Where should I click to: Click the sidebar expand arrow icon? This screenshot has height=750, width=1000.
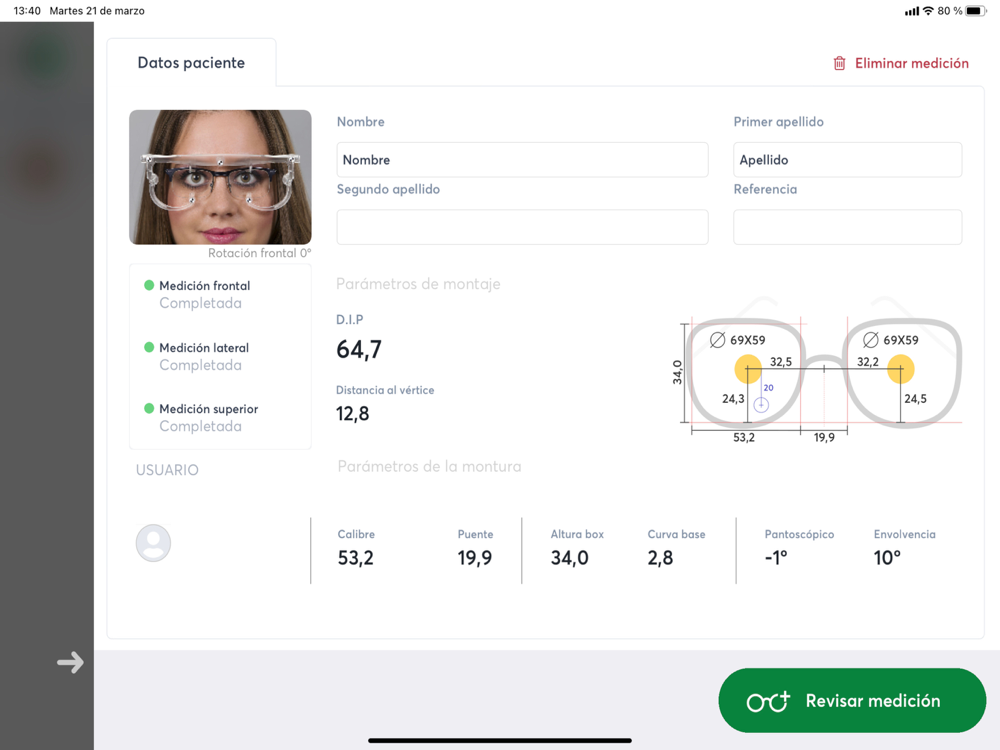[70, 662]
